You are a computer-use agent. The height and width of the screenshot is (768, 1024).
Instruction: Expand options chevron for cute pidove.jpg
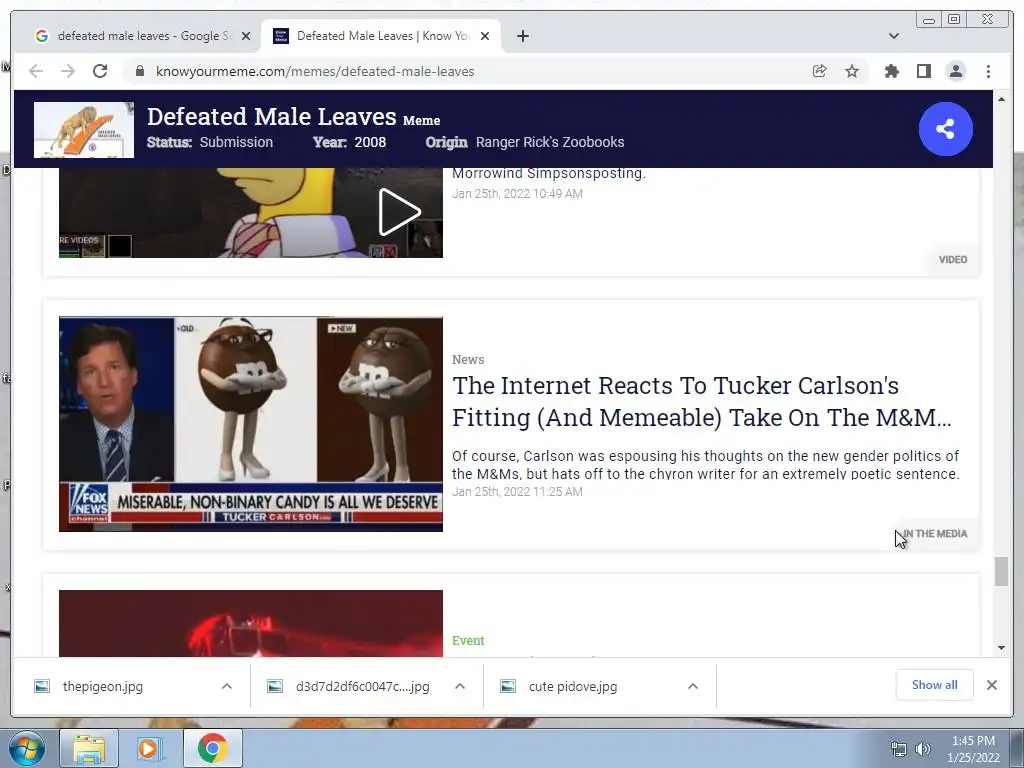pos(693,686)
